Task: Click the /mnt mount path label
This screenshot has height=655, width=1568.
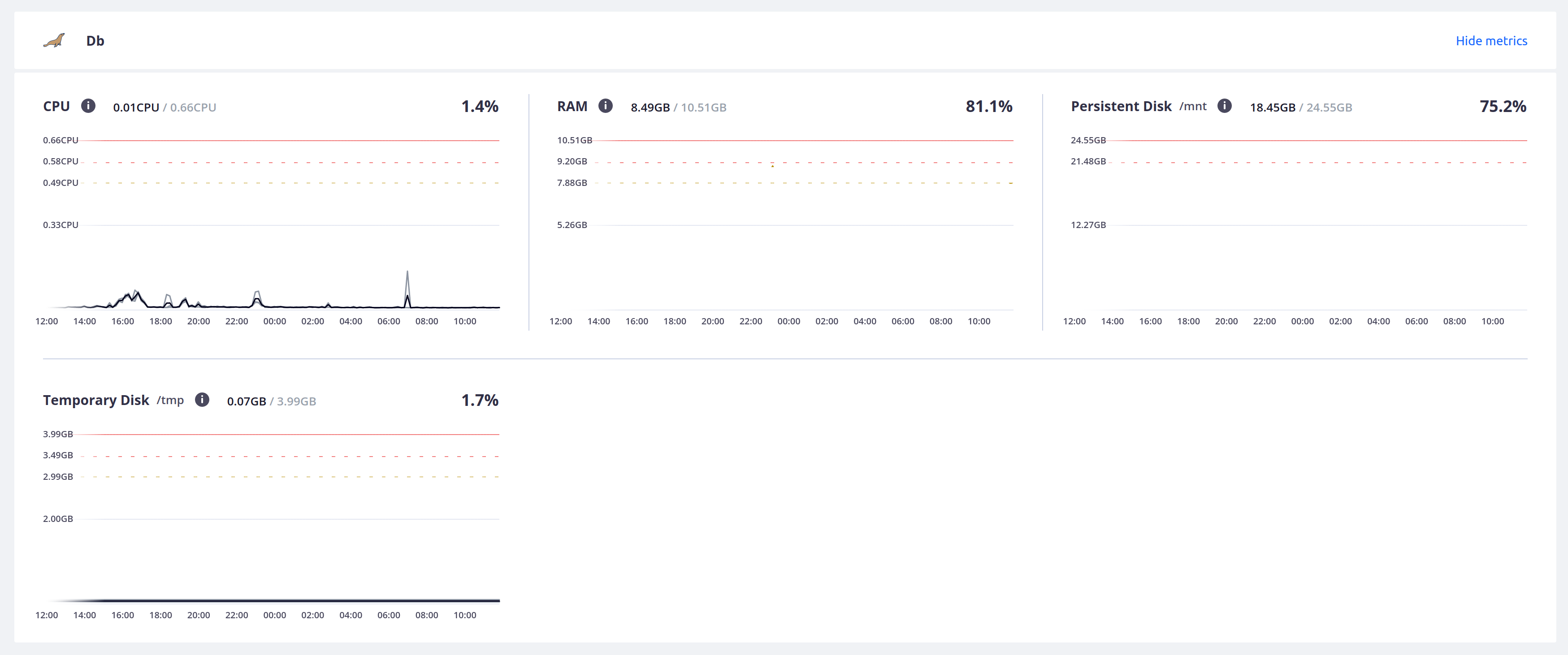Action: pos(1192,107)
